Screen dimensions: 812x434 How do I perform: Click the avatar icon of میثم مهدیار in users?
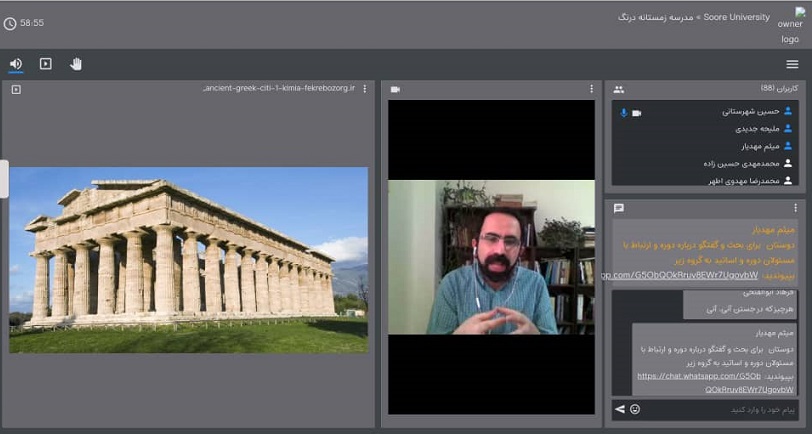pyautogui.click(x=788, y=146)
